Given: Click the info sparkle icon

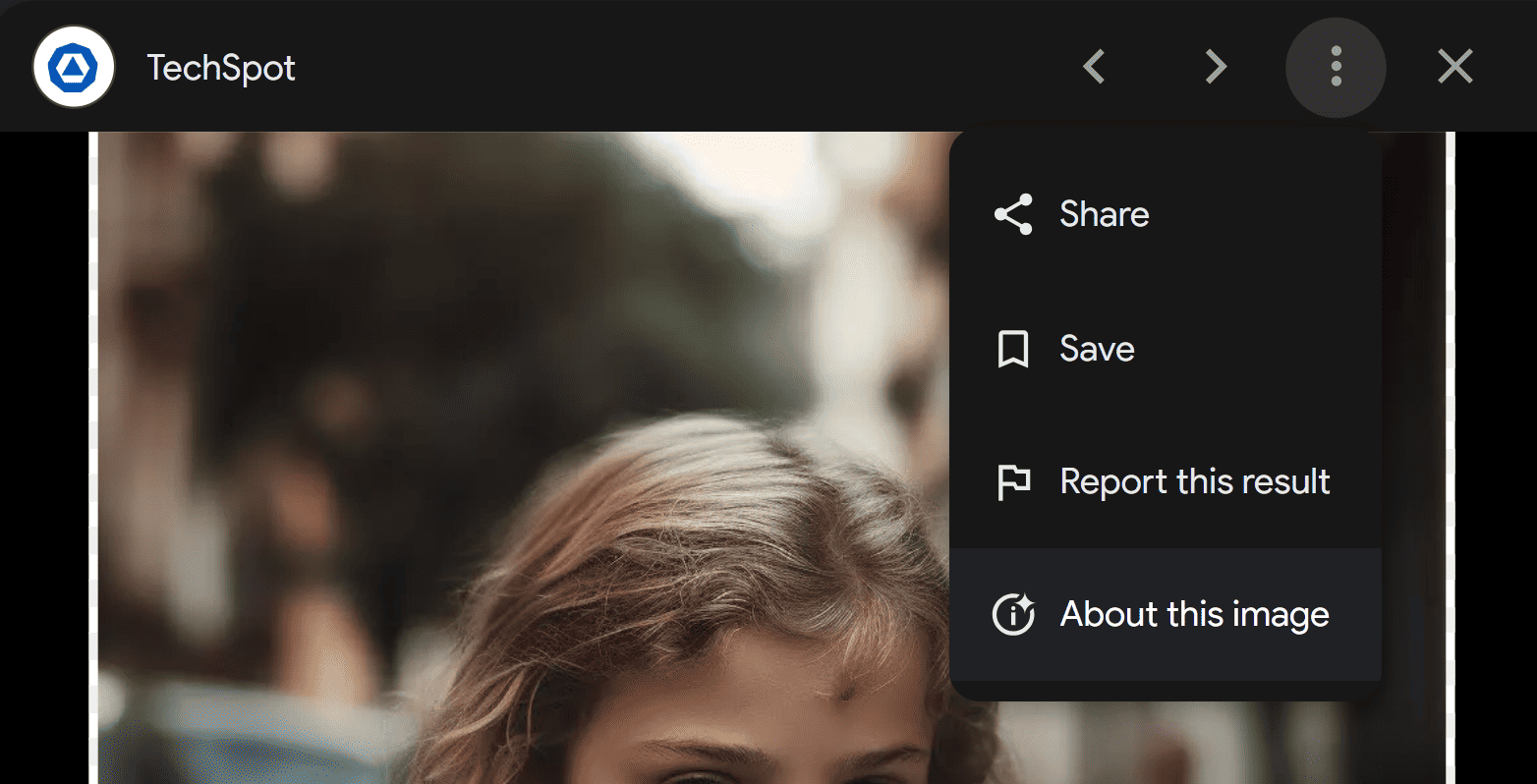Looking at the screenshot, I should (x=1013, y=615).
